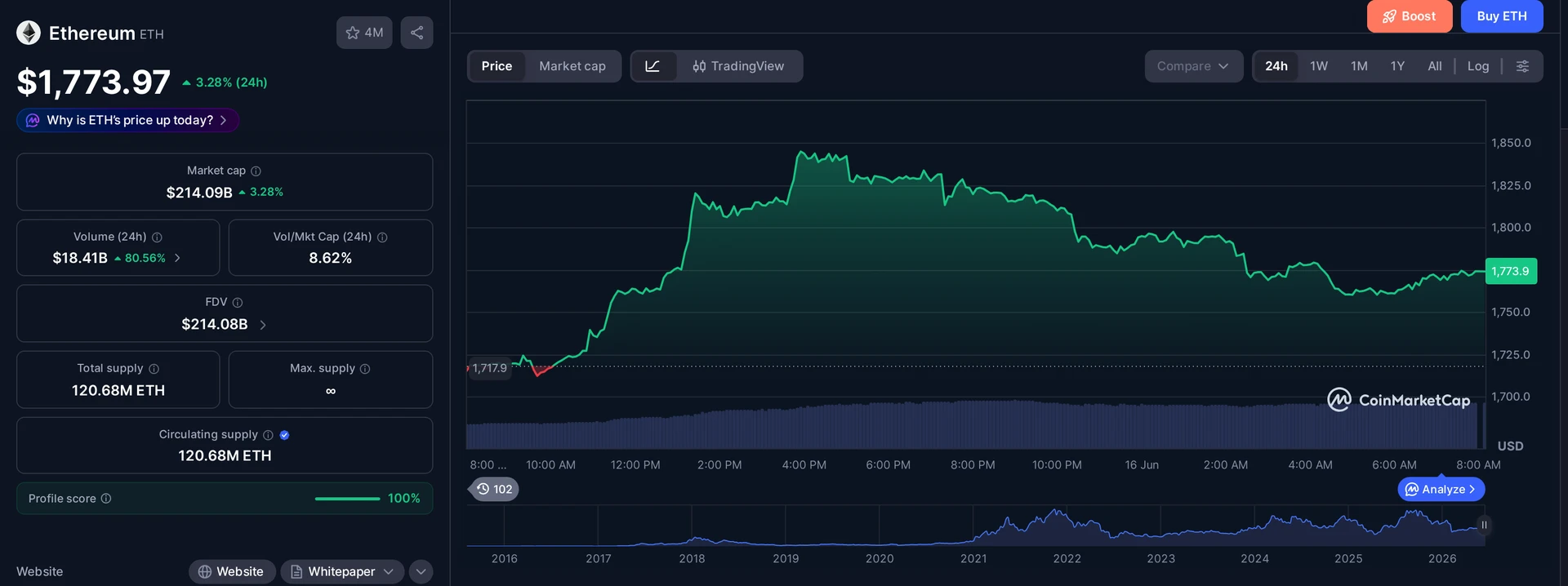Image resolution: width=1568 pixels, height=586 pixels.
Task: Select the All time range
Action: pos(1435,66)
